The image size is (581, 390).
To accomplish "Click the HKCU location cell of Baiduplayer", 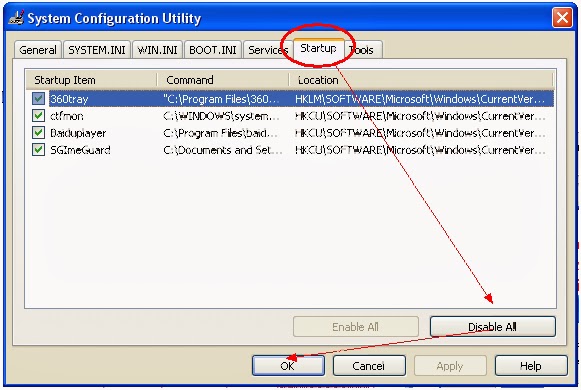I will [420, 133].
